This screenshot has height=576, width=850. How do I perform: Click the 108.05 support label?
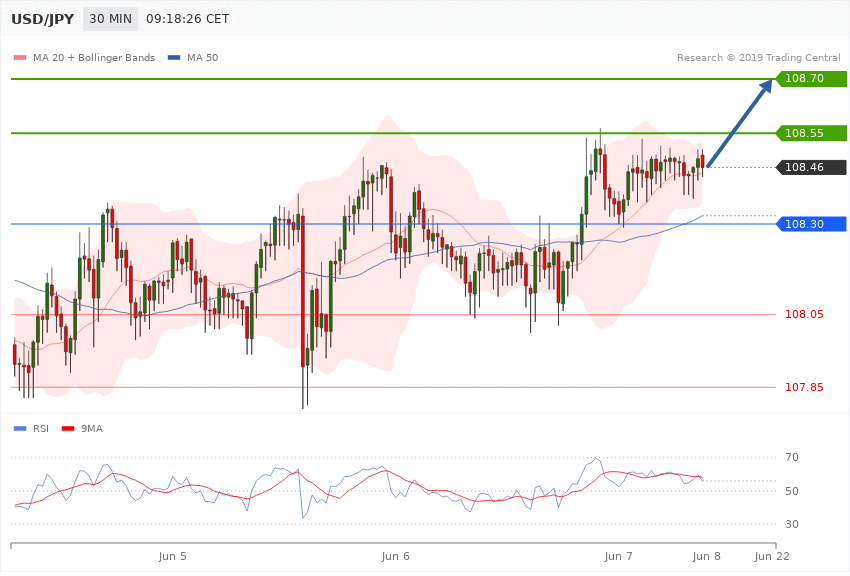pos(804,314)
